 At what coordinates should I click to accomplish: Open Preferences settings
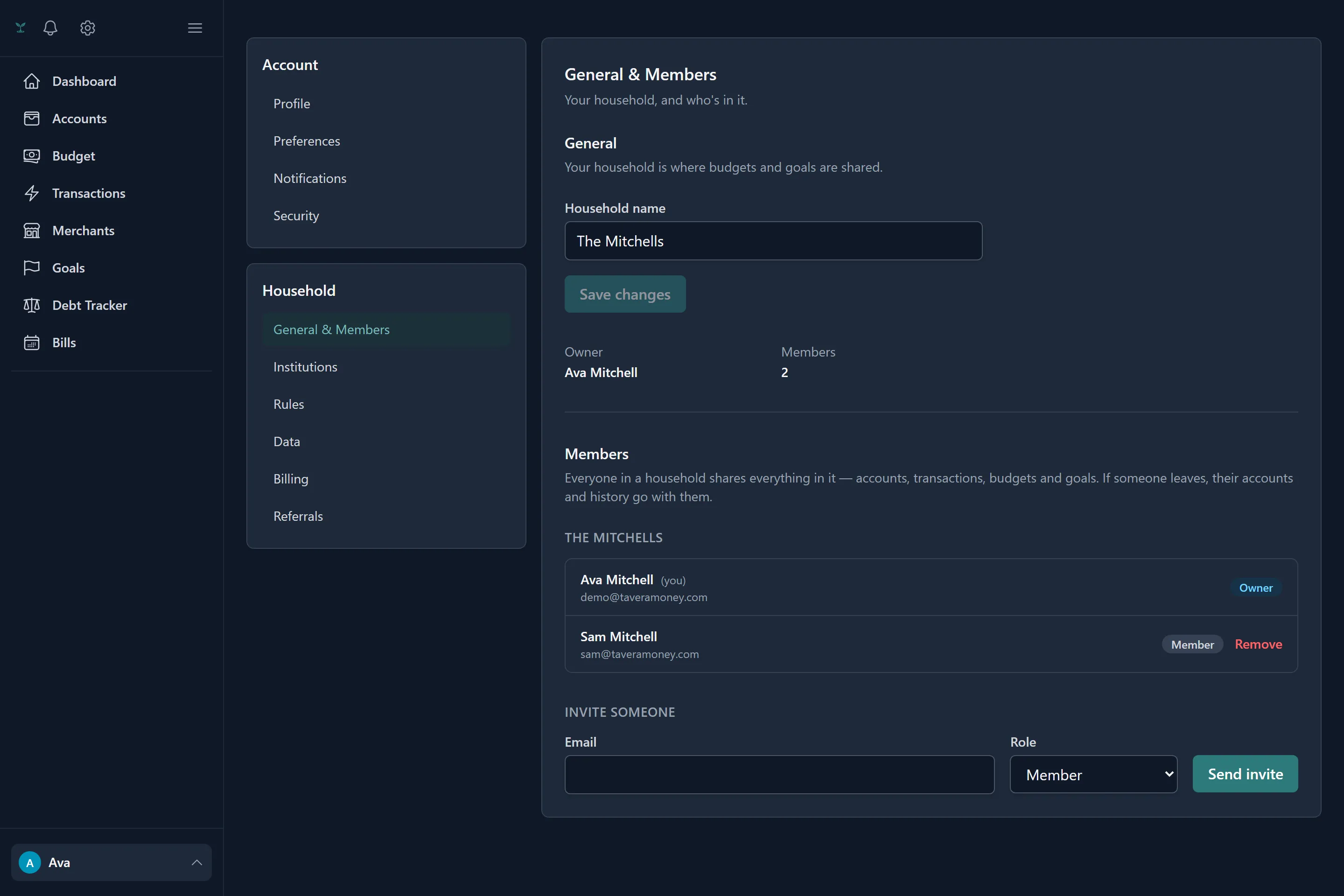tap(386, 141)
